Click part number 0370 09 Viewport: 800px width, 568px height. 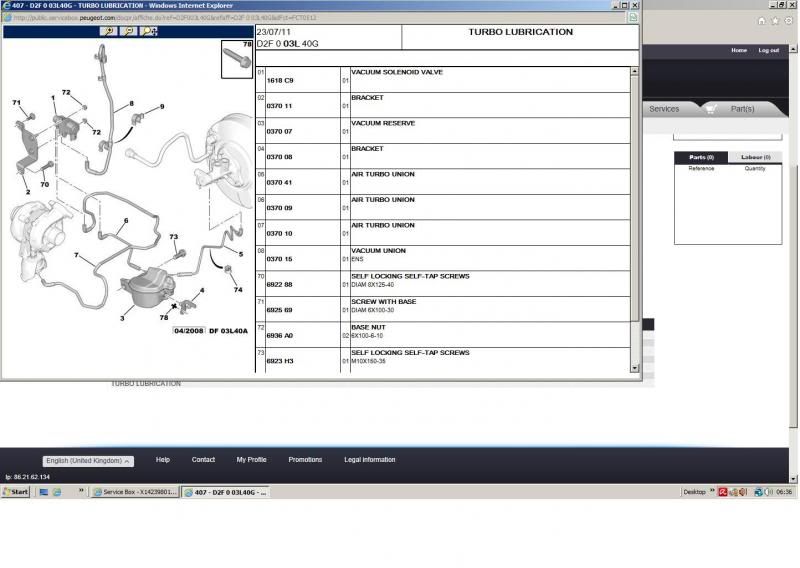tap(279, 208)
